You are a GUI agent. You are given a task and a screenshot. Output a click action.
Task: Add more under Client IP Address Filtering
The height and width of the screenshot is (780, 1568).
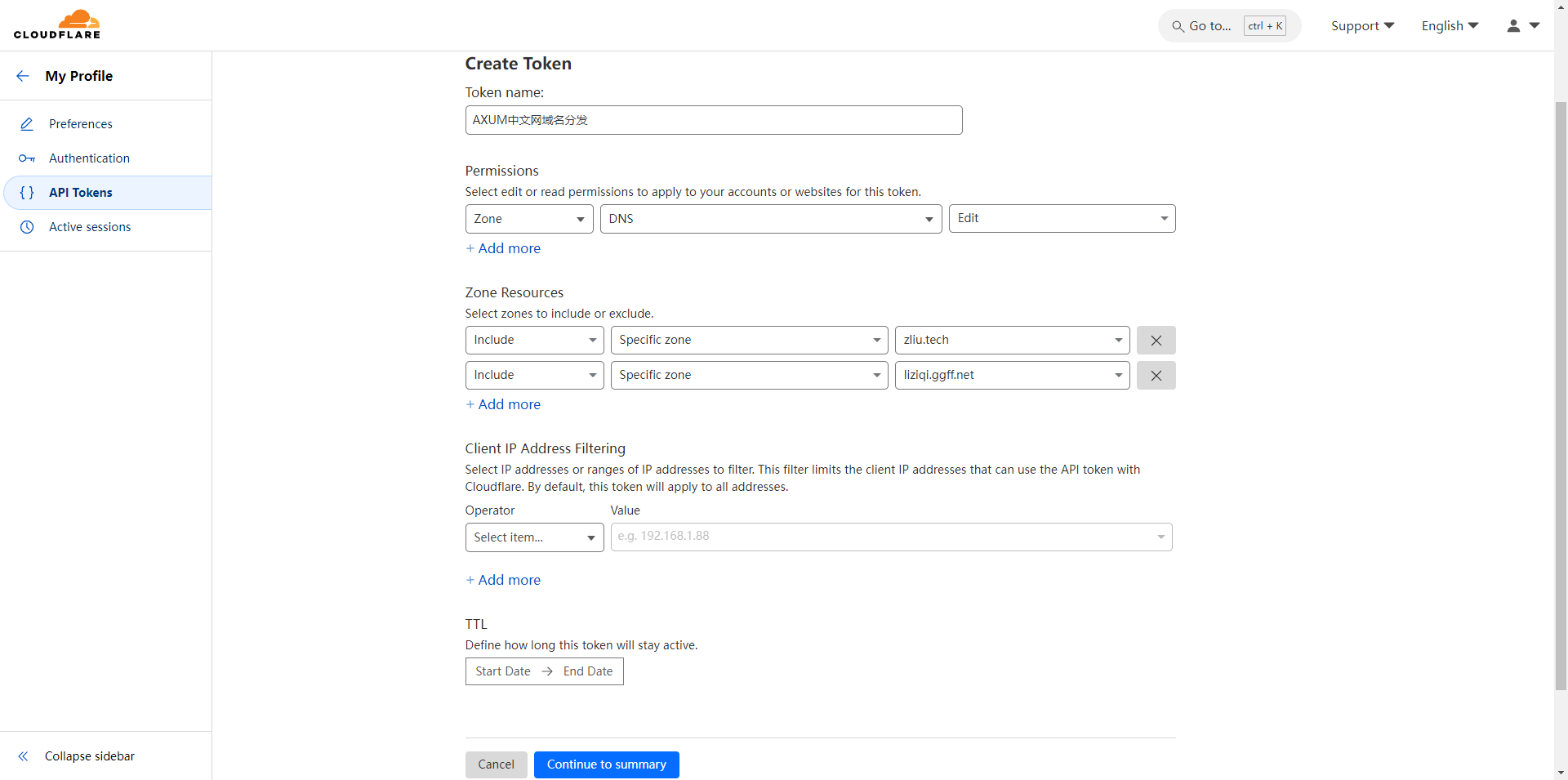click(x=503, y=580)
